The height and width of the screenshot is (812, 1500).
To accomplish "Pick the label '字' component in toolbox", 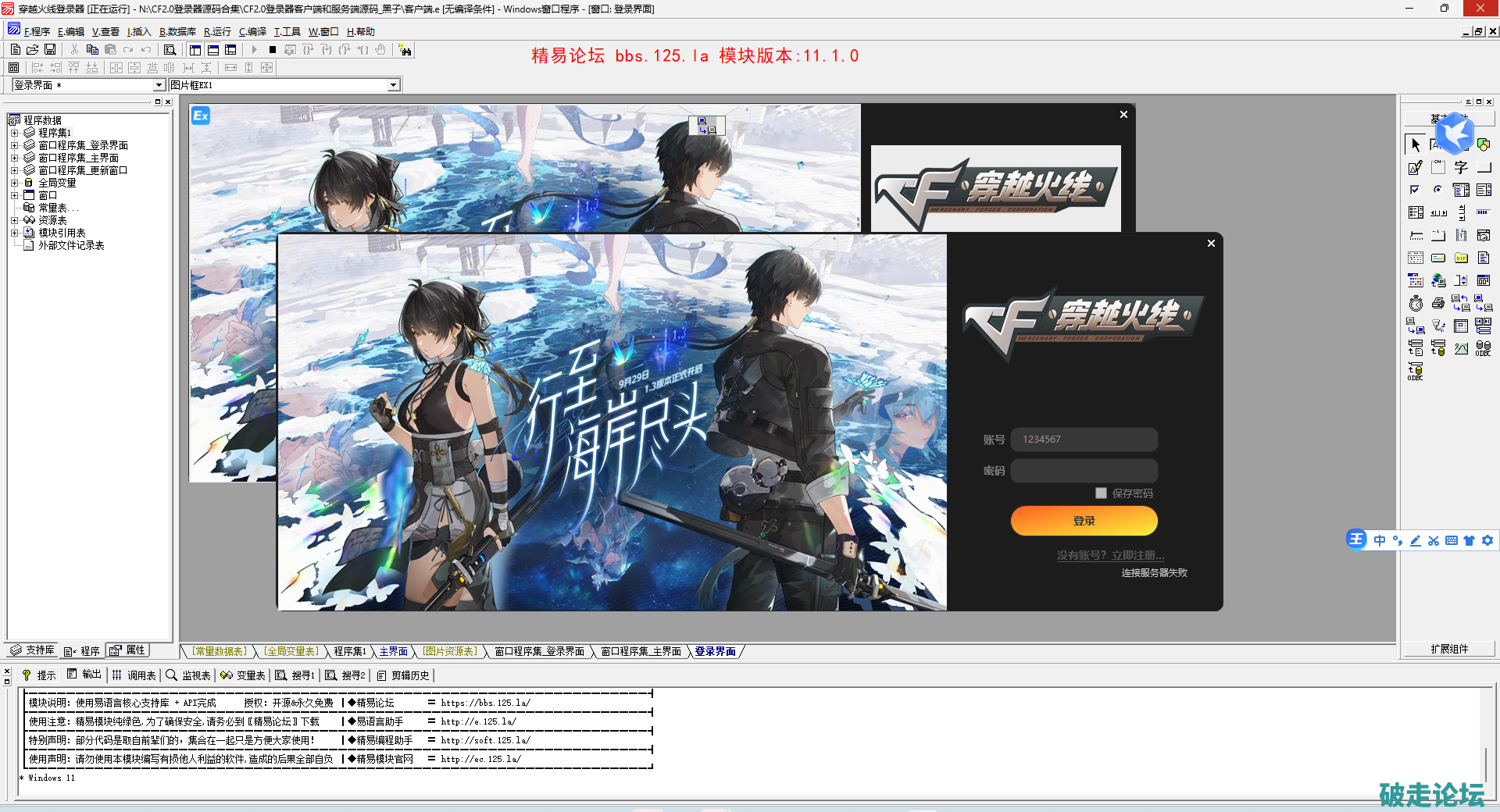I will [1461, 167].
